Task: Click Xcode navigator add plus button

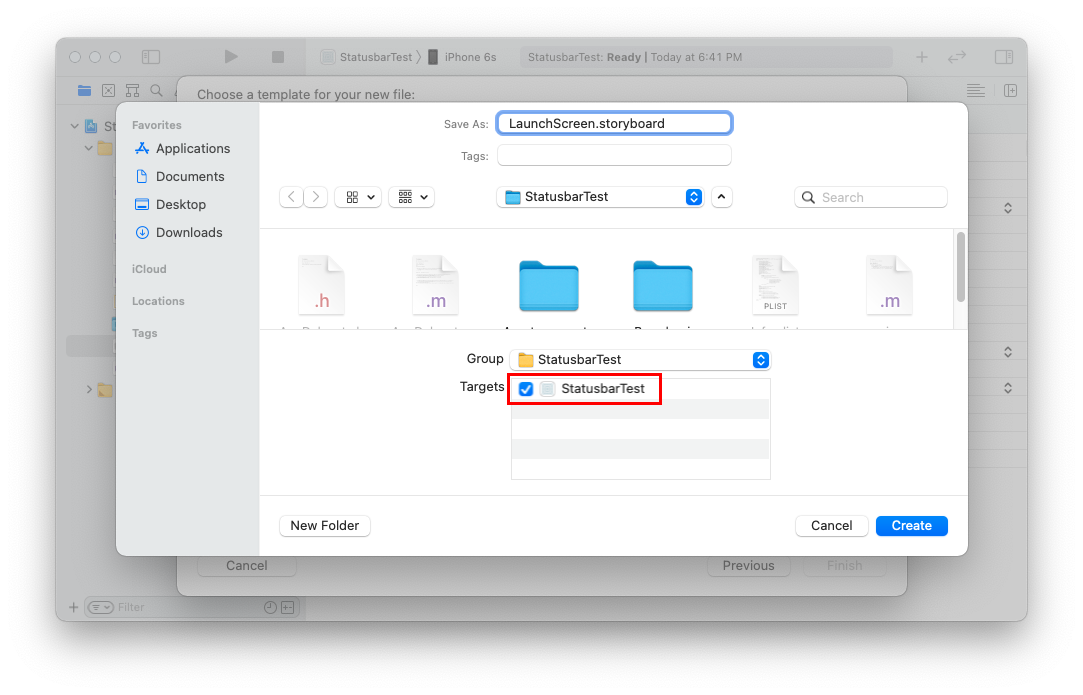Action: [x=74, y=607]
